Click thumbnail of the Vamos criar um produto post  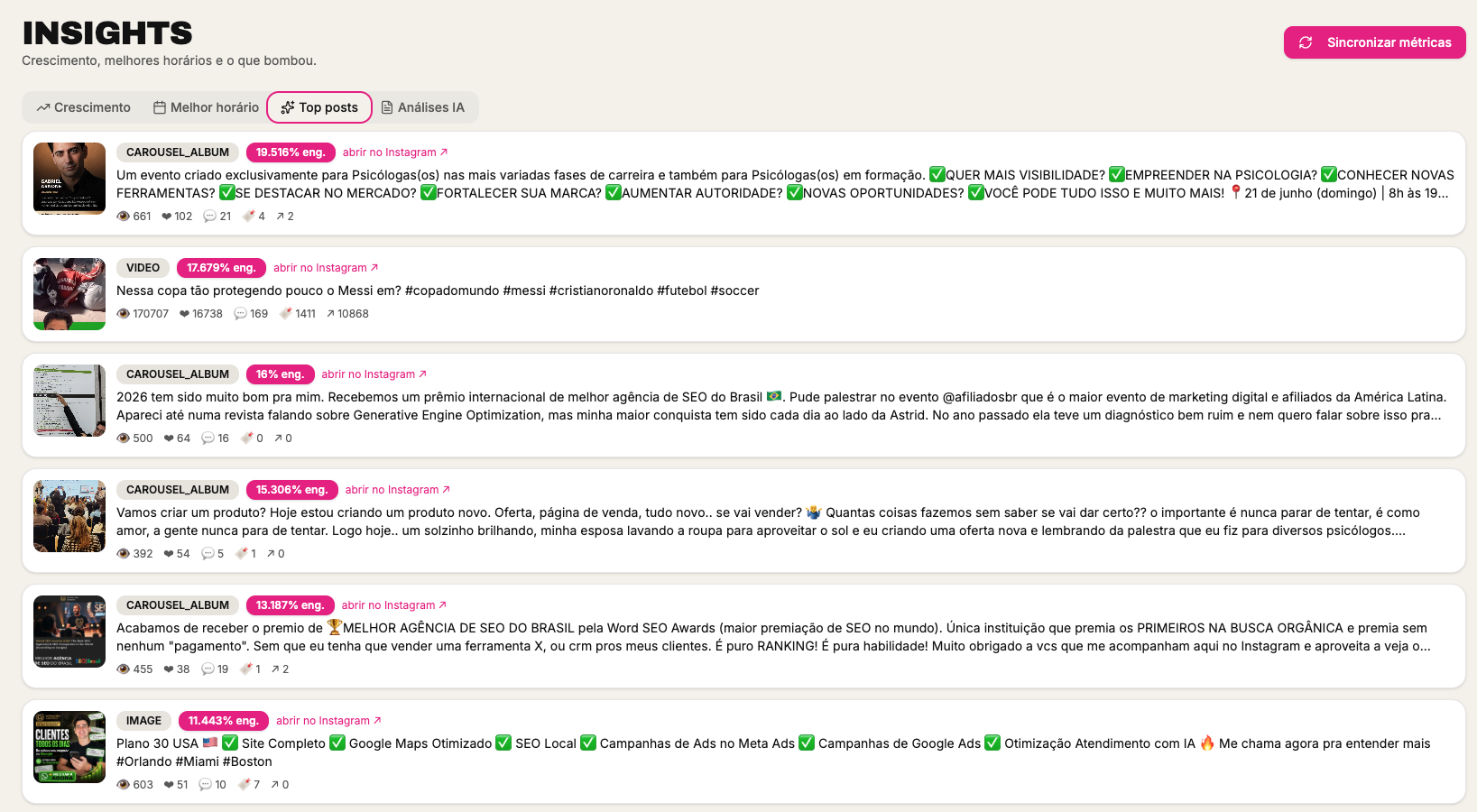point(69,516)
